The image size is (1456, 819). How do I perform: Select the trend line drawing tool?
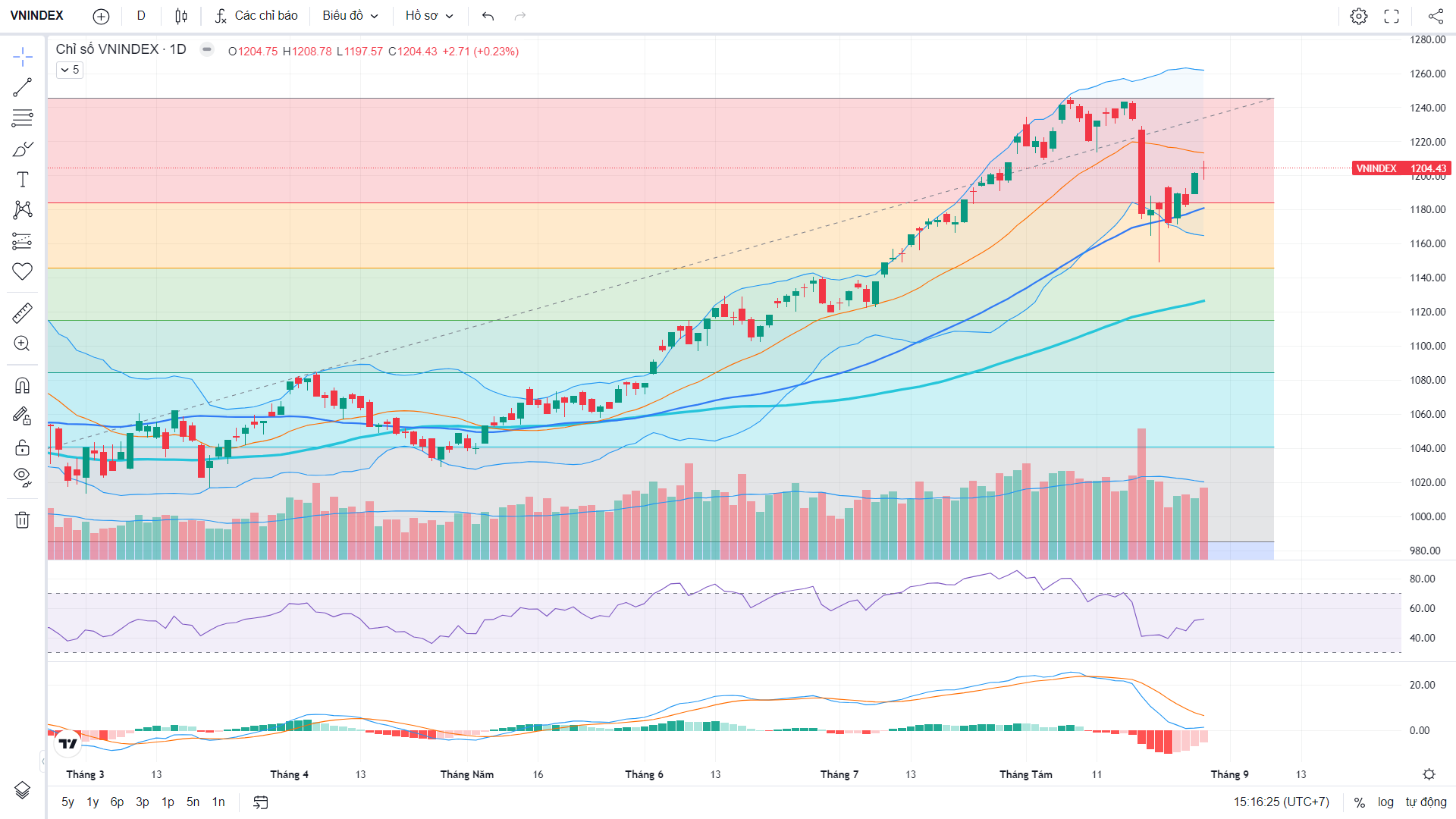(23, 87)
